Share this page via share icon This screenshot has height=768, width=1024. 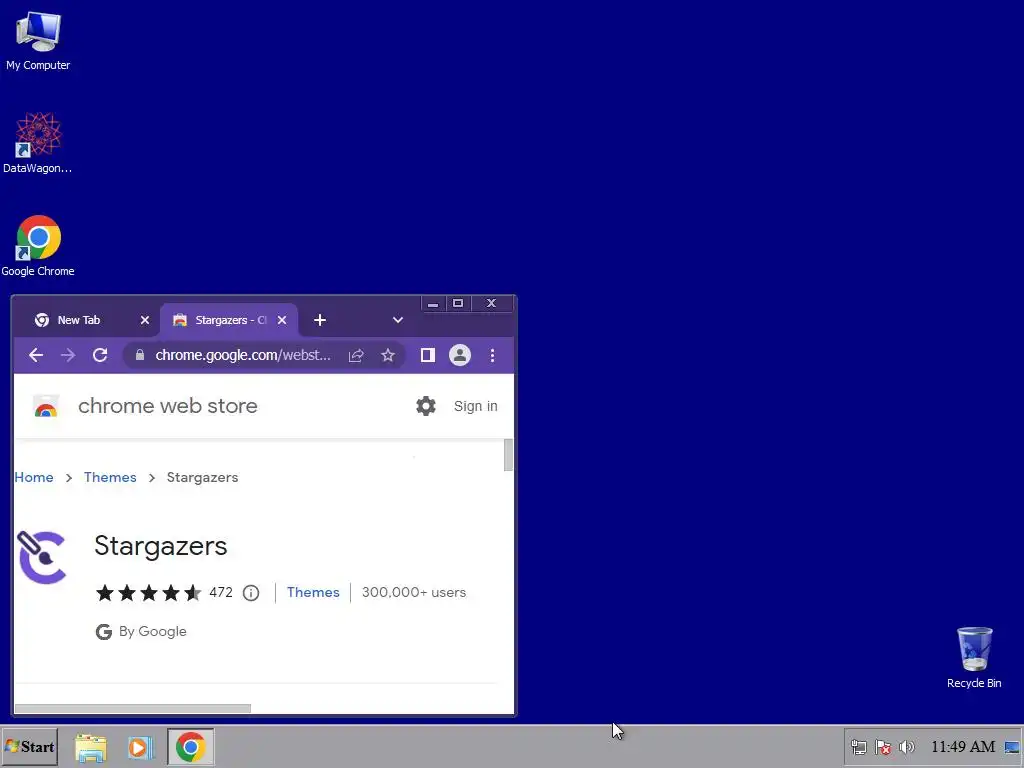coord(356,355)
